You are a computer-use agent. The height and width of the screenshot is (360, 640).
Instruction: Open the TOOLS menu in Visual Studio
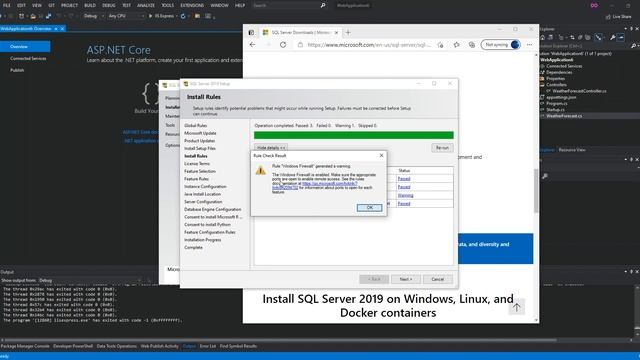click(167, 5)
